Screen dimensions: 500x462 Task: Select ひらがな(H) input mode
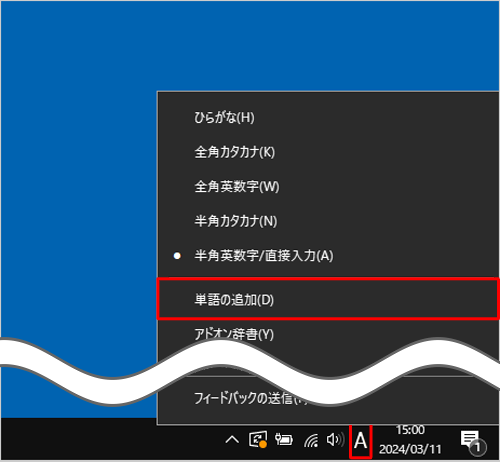[x=328, y=117]
